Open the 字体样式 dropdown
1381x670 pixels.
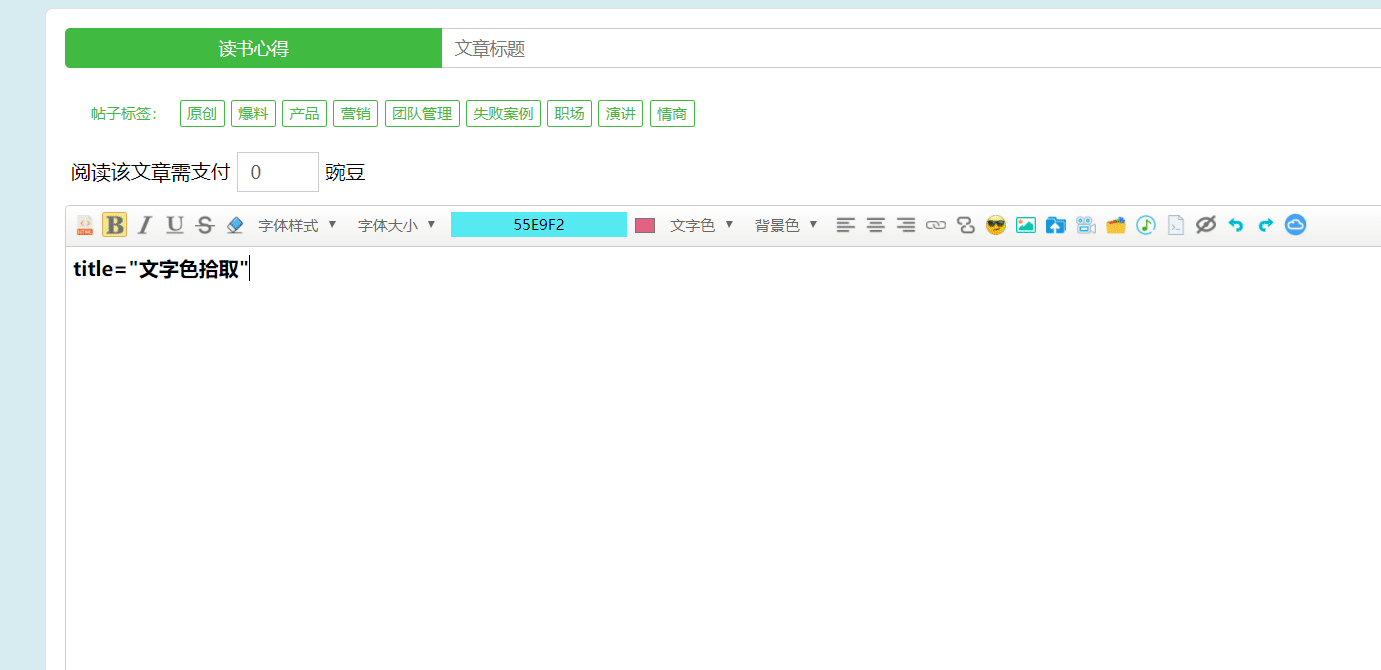297,225
